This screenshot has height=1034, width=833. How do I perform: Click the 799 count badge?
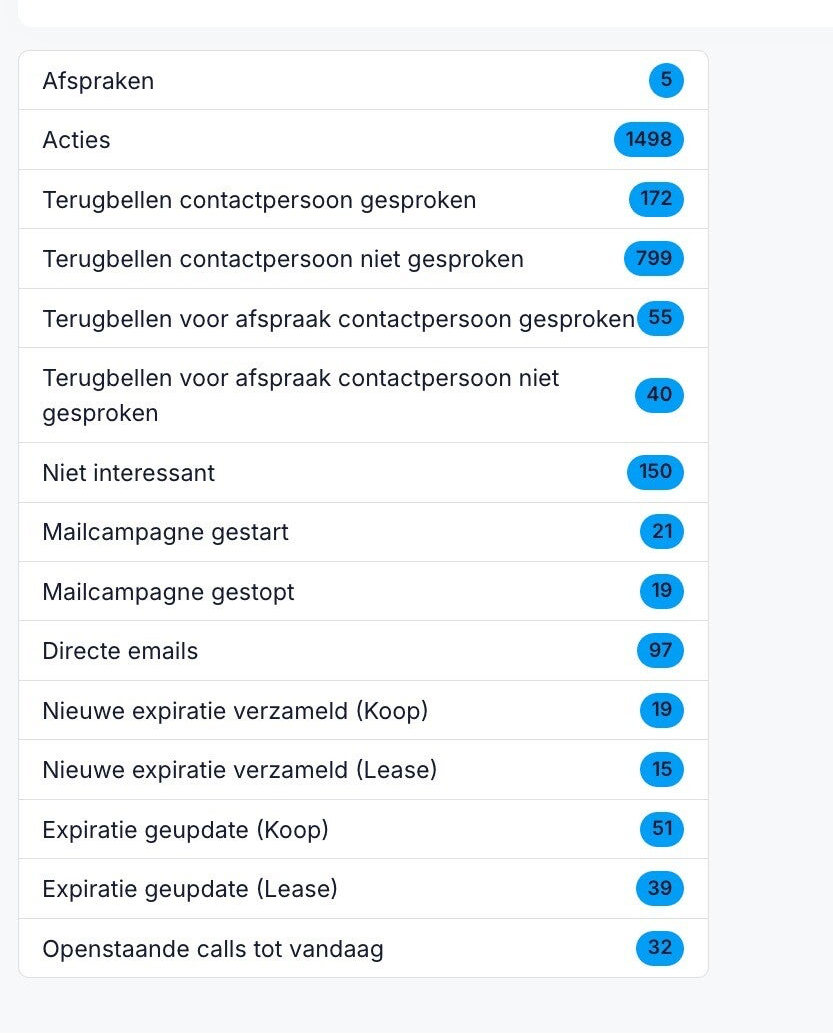pyautogui.click(x=653, y=259)
